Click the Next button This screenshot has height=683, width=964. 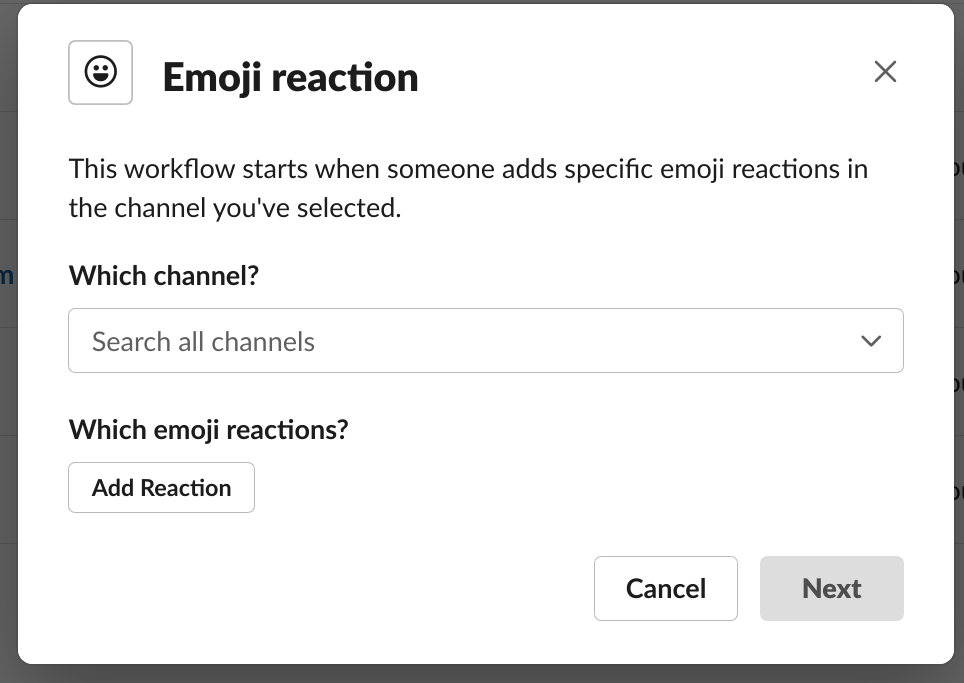831,588
